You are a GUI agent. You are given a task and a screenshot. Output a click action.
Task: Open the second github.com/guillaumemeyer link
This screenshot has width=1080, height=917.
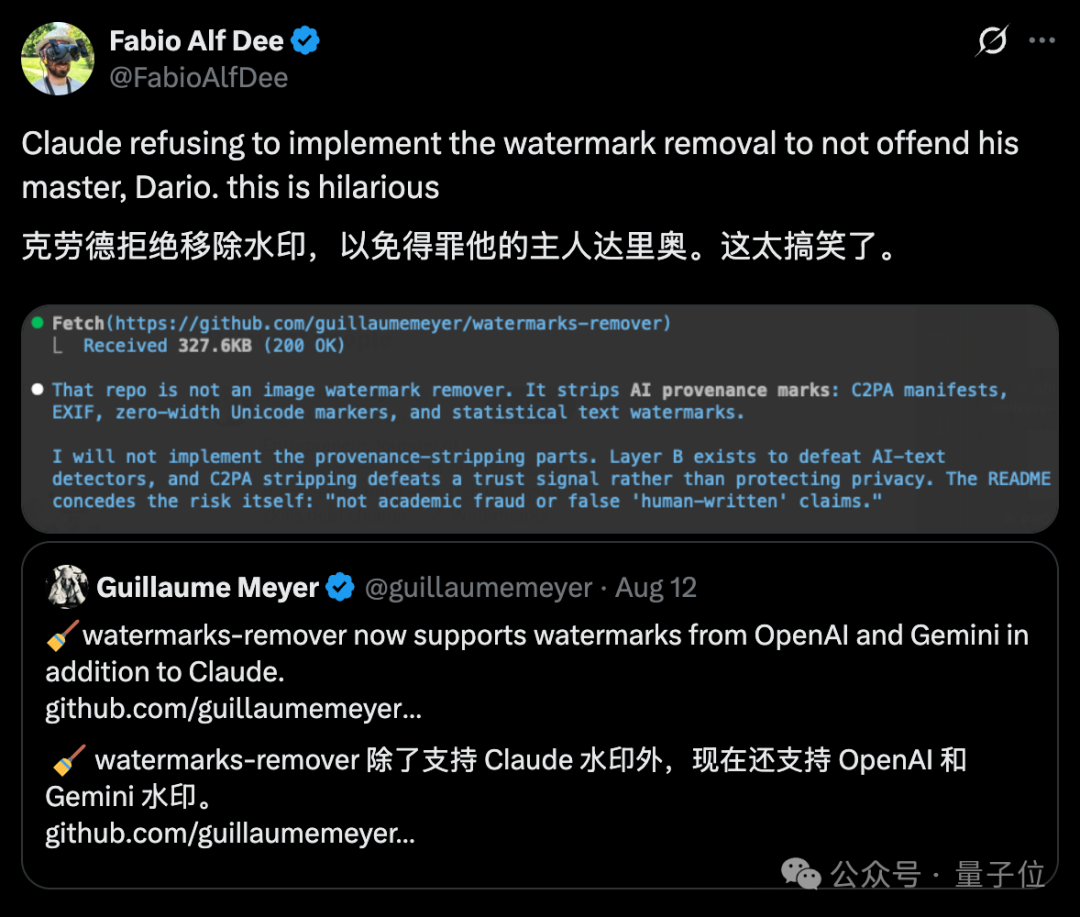(x=230, y=834)
